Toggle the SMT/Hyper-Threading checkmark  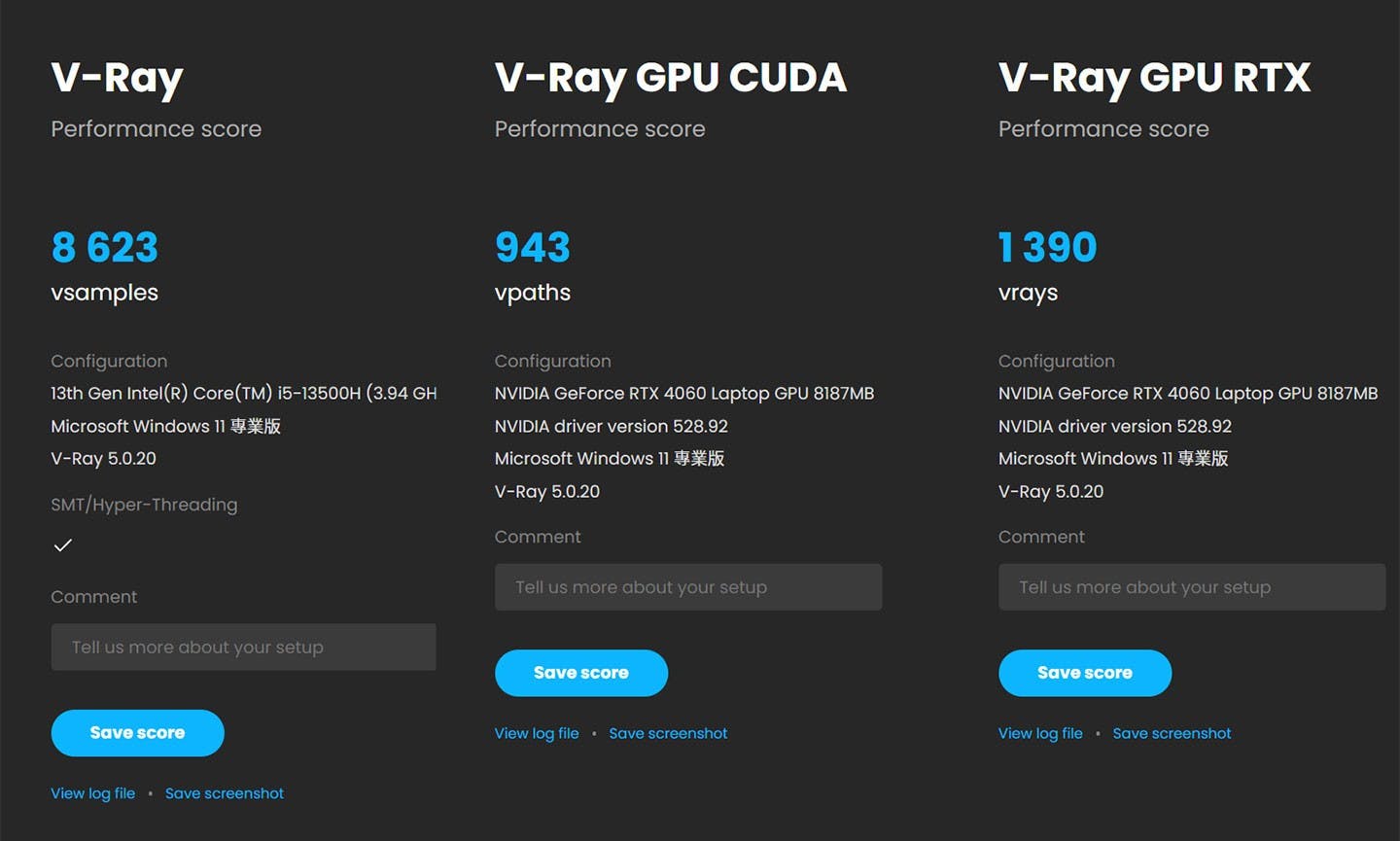click(63, 545)
